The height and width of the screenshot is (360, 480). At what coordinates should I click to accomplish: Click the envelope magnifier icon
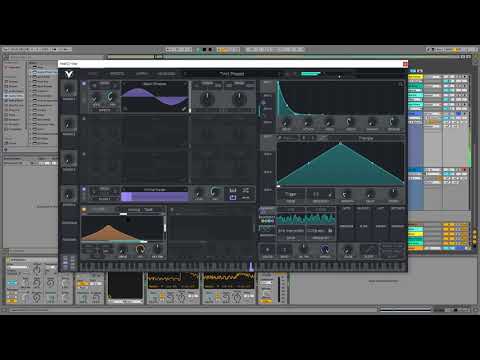click(x=401, y=84)
